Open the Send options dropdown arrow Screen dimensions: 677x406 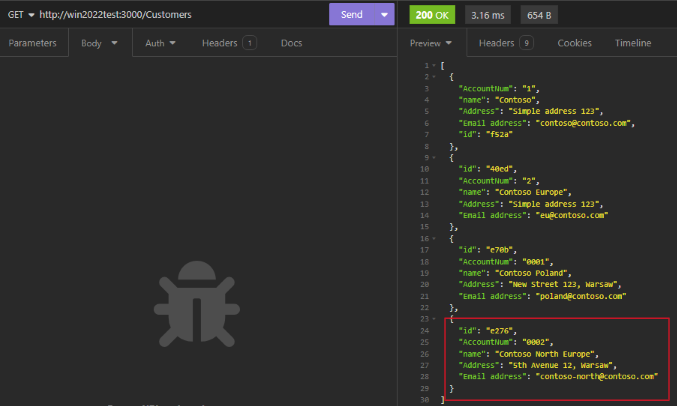pyautogui.click(x=385, y=15)
